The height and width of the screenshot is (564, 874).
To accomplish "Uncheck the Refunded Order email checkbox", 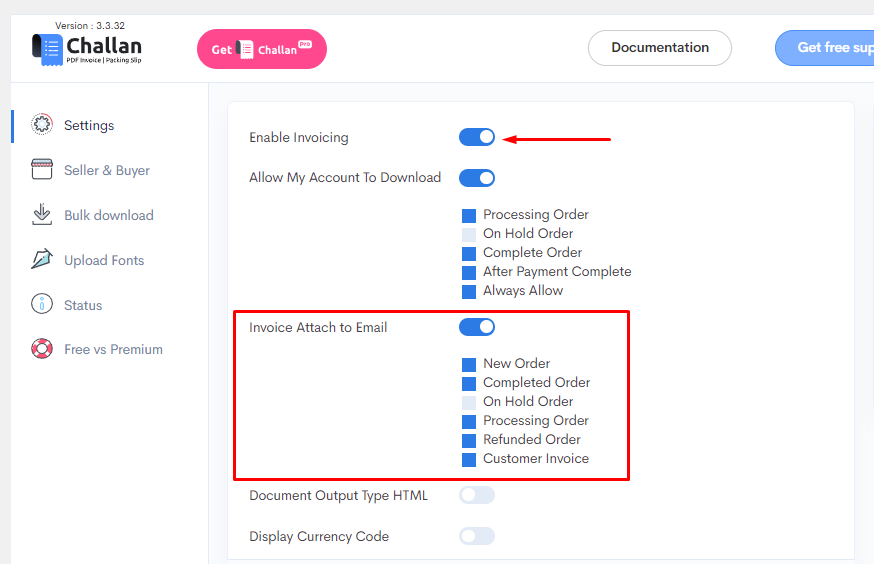I will [469, 440].
